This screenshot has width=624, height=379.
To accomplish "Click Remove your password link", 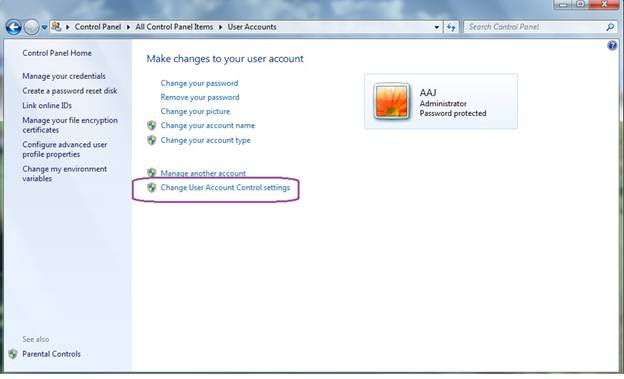I will (x=200, y=97).
